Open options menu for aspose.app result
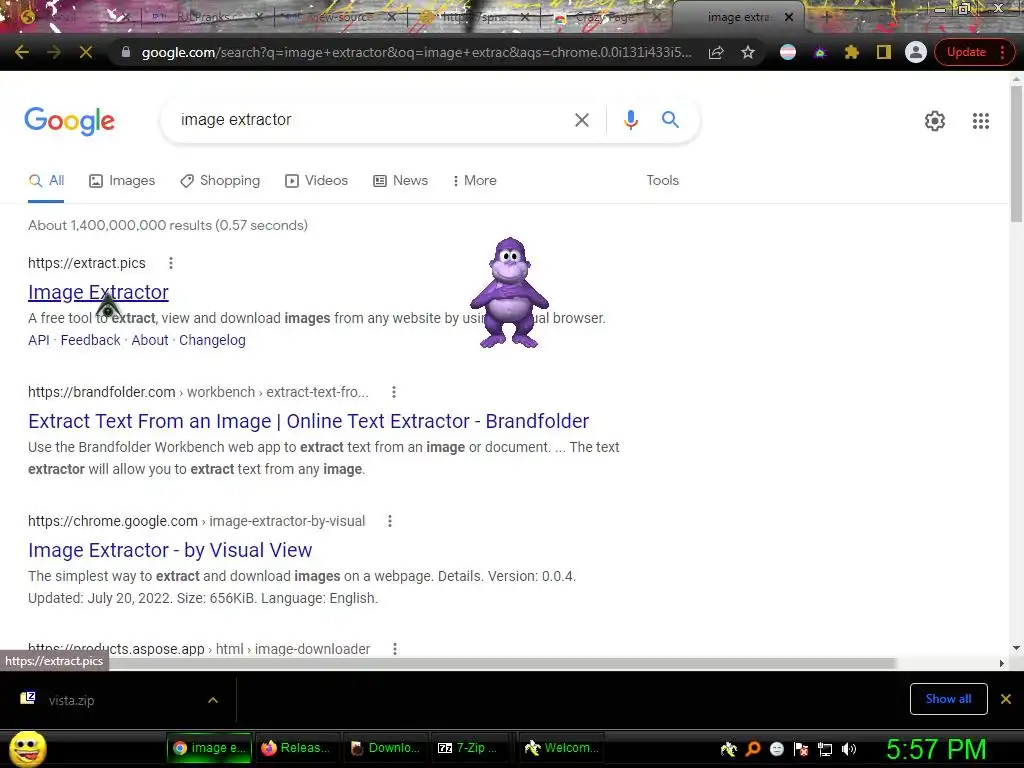 pos(394,649)
